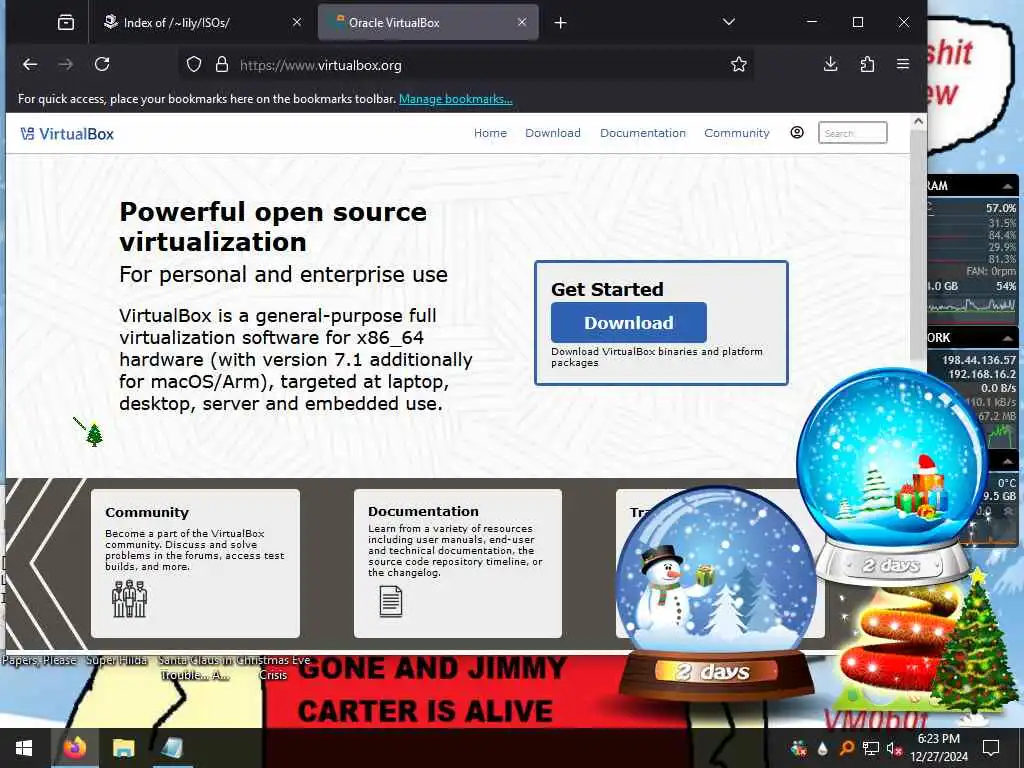1024x768 pixels.
Task: Go back with the browser back arrow
Action: pyautogui.click(x=30, y=64)
